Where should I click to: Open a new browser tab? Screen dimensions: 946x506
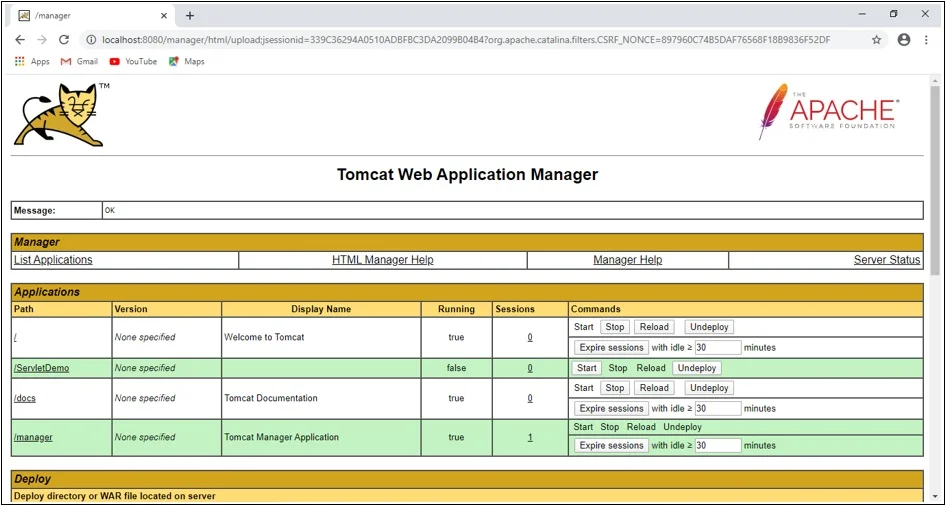coord(190,15)
